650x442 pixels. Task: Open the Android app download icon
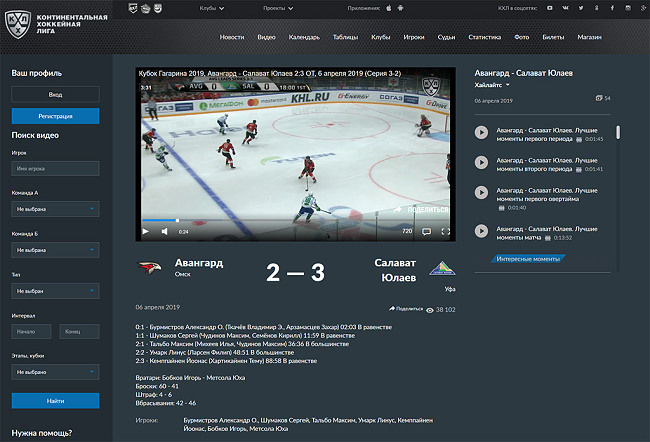tap(400, 8)
